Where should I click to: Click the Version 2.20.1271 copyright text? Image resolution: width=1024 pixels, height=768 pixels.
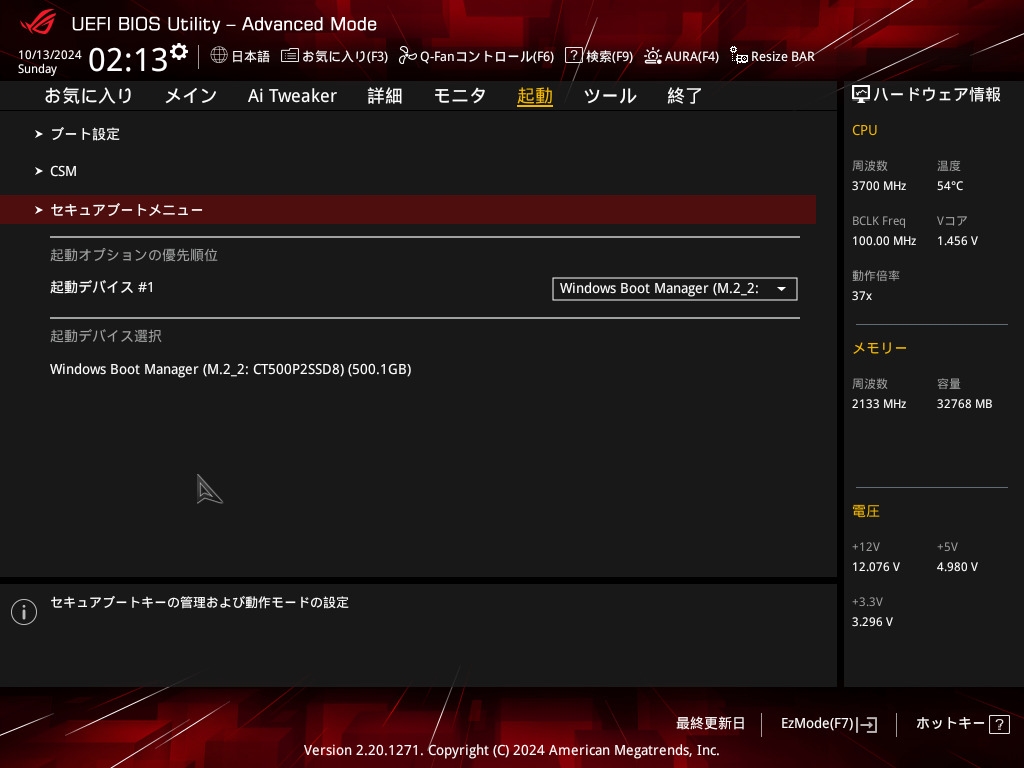511,750
